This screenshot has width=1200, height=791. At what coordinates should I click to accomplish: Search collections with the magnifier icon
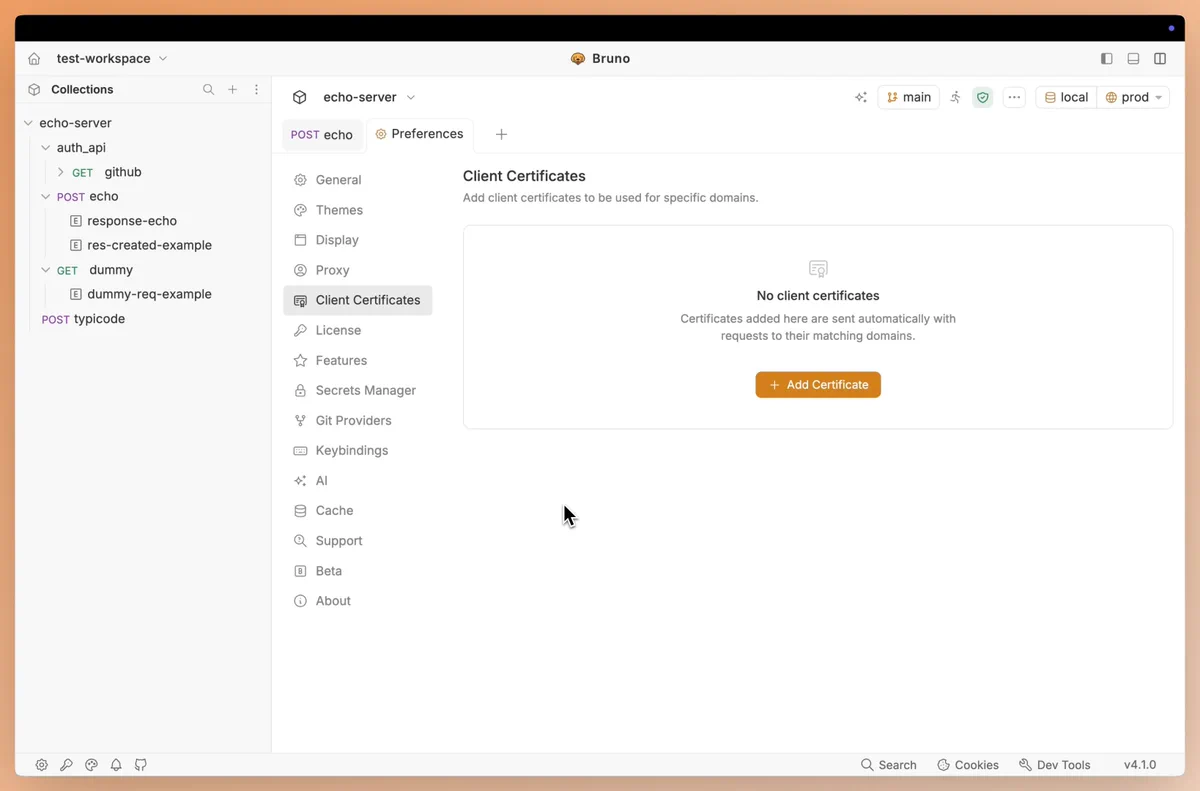pyautogui.click(x=208, y=90)
